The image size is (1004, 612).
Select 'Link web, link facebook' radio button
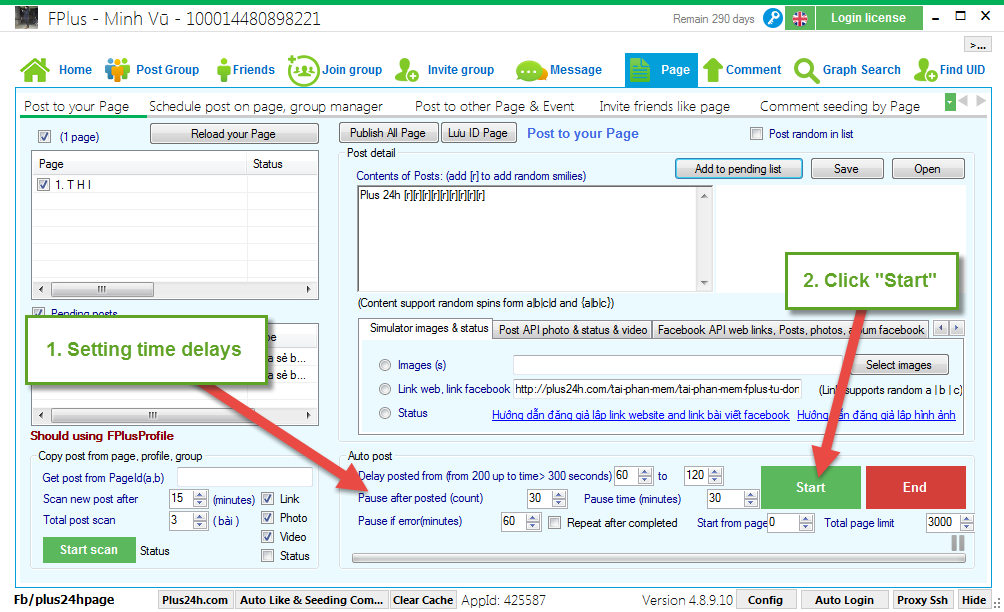pyautogui.click(x=385, y=389)
